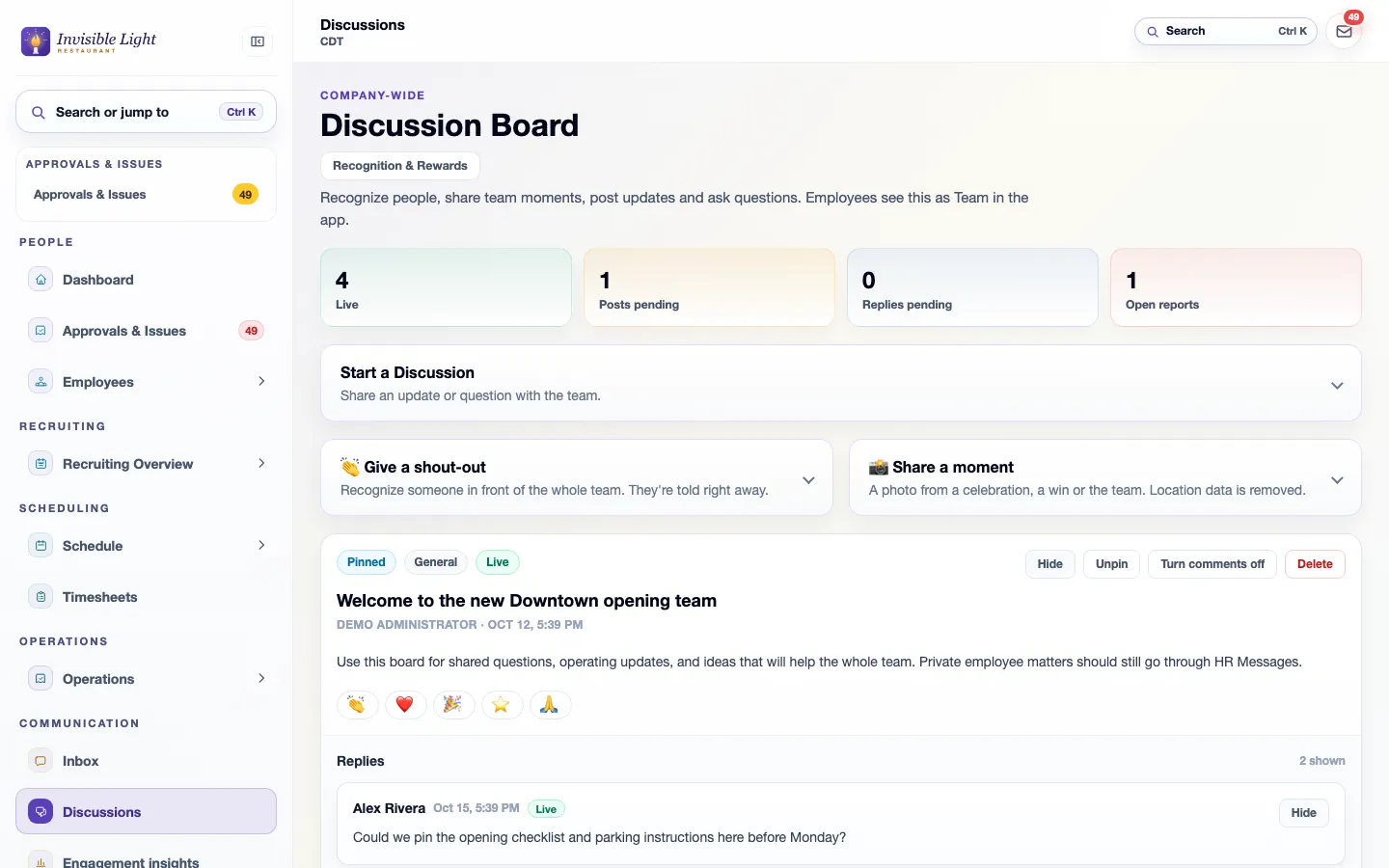Click the Dashboard home icon

(x=41, y=280)
